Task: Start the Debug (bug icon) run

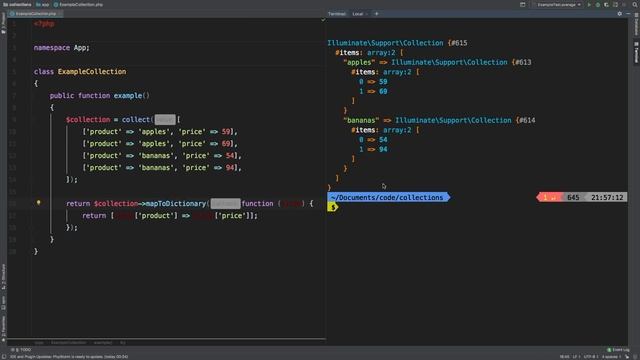Action: 598,4
